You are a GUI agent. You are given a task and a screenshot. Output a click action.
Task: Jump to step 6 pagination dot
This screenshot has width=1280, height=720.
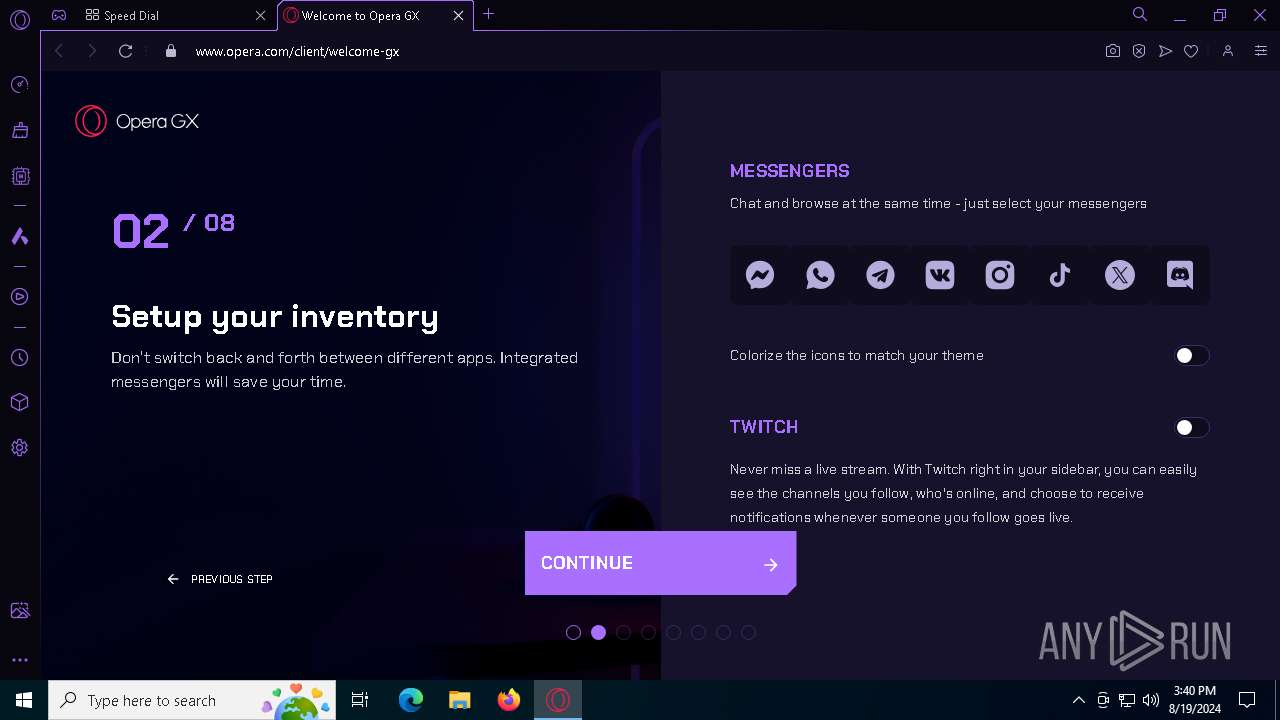(x=698, y=632)
